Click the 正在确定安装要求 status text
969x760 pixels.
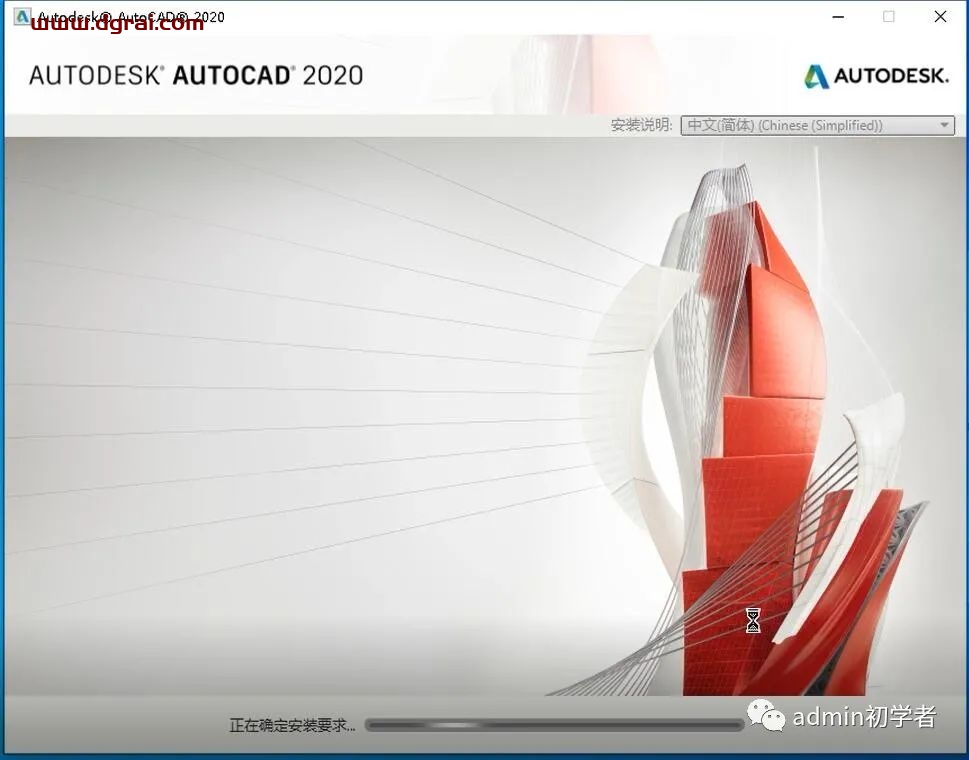click(292, 725)
